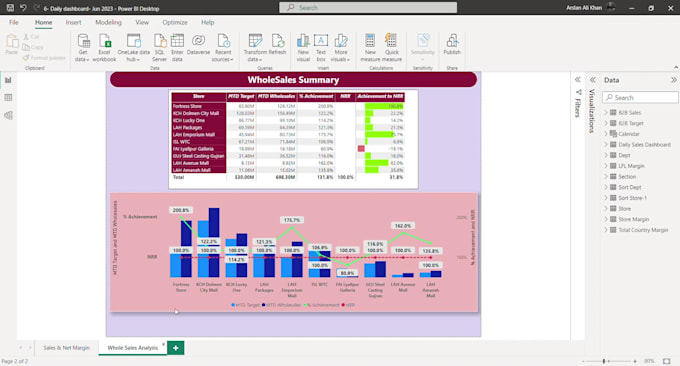Screen dimensions: 680x366
Task: Select the Home ribbon tab
Action: tap(43, 22)
